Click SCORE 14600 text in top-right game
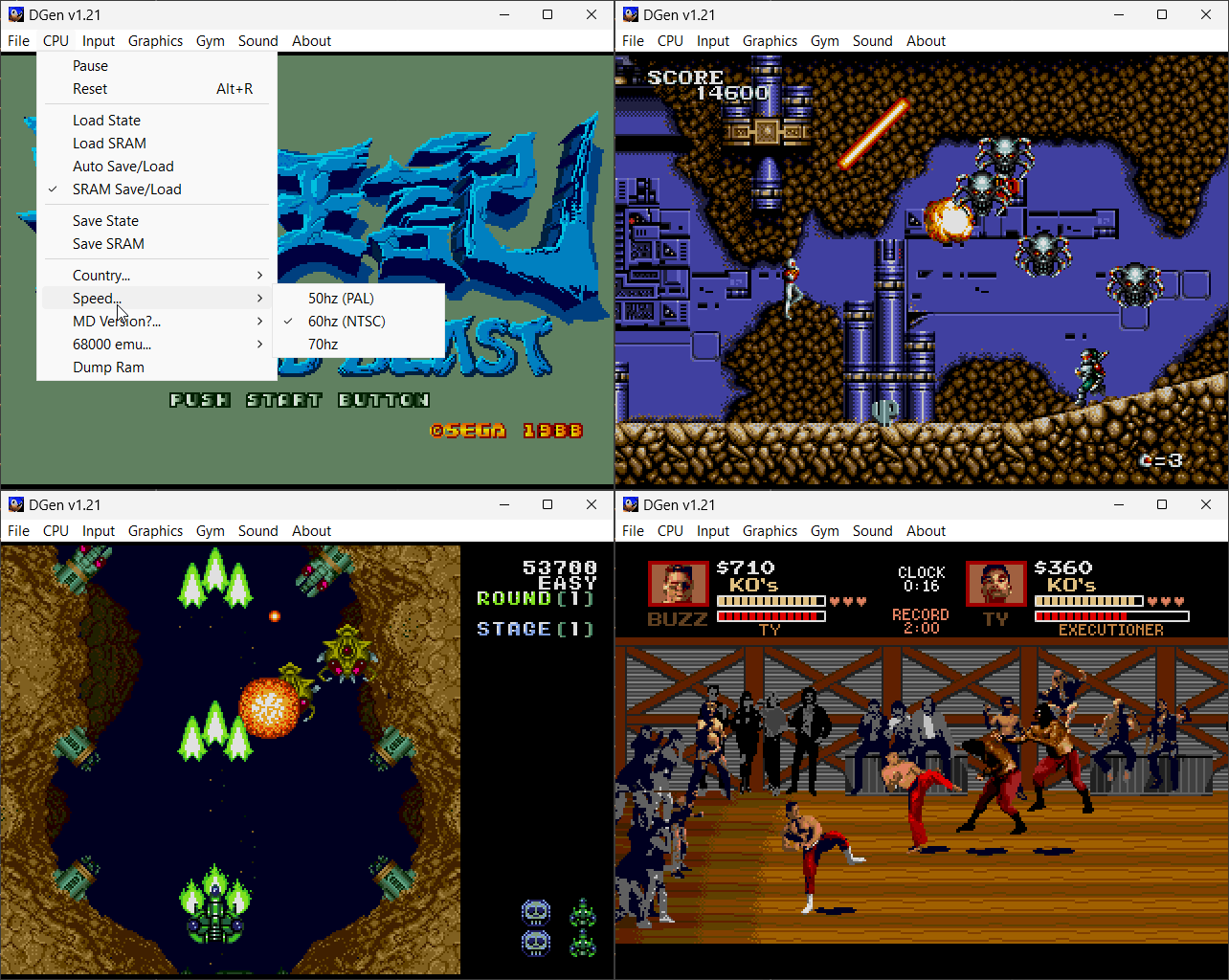 [708, 85]
